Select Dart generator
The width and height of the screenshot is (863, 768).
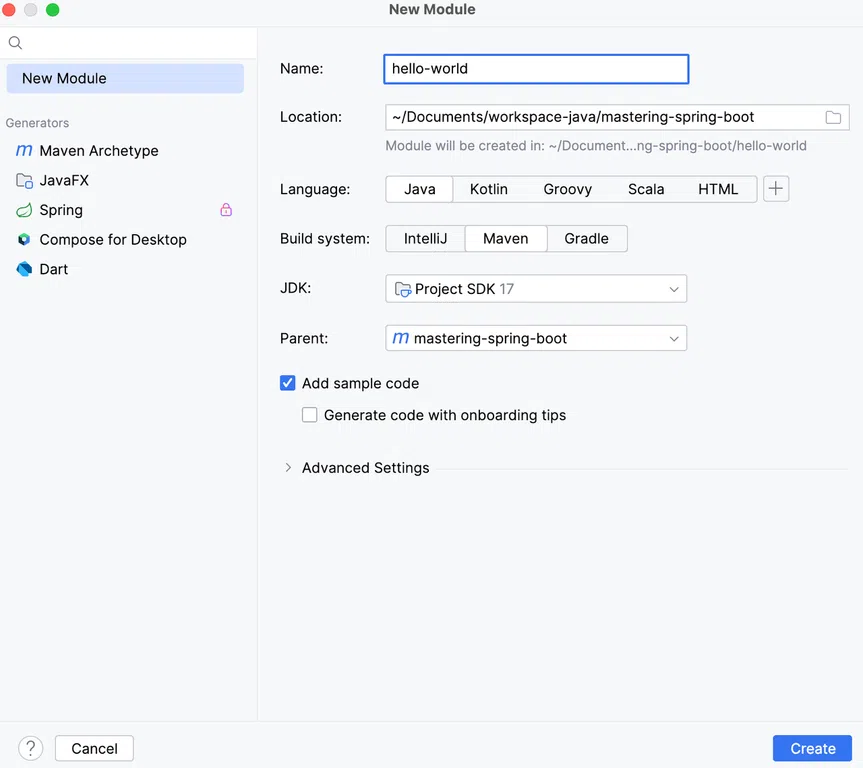53,269
